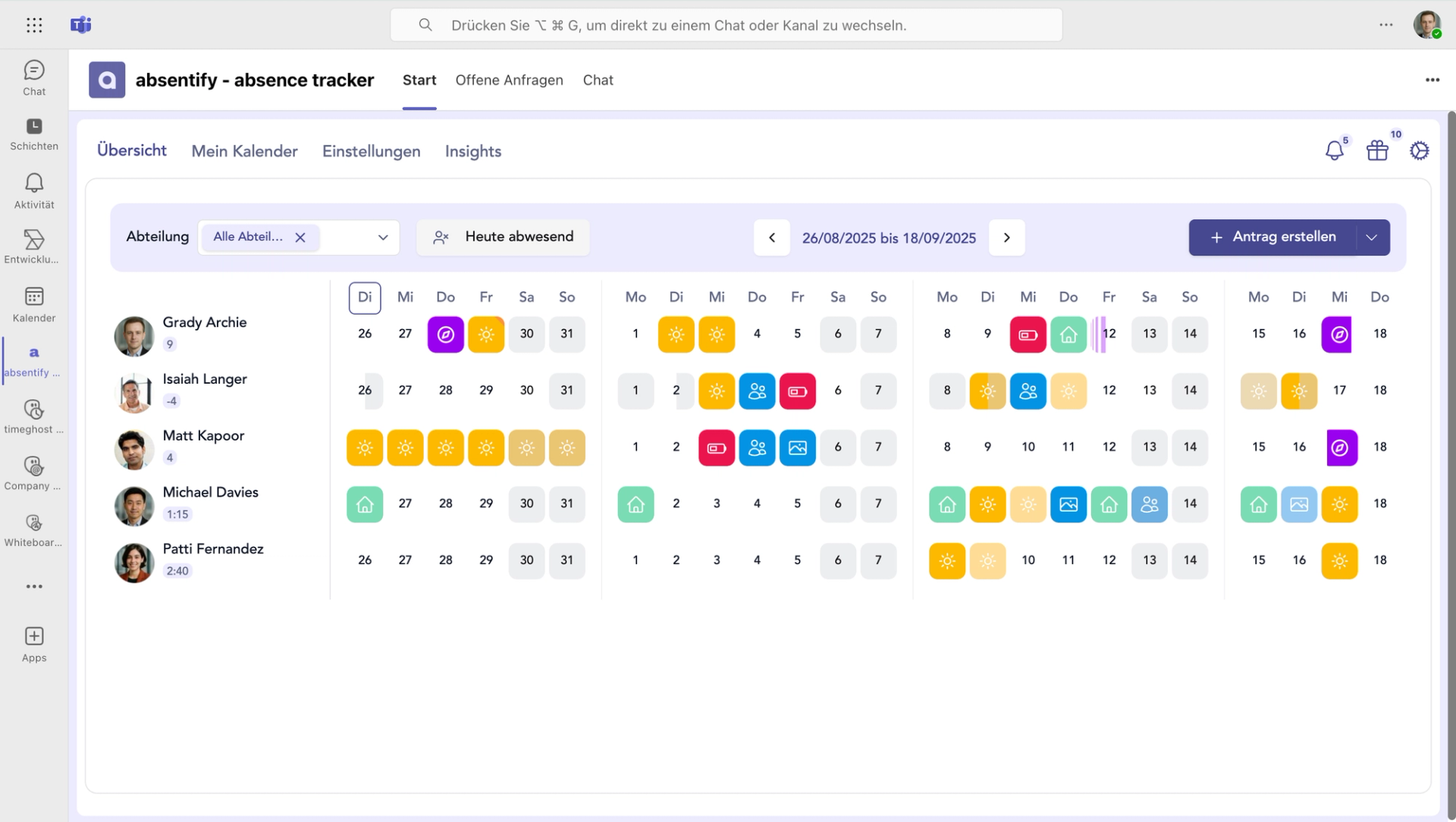Screen dimensions: 1456x822
Task: Go to the next date range
Action: point(1006,237)
